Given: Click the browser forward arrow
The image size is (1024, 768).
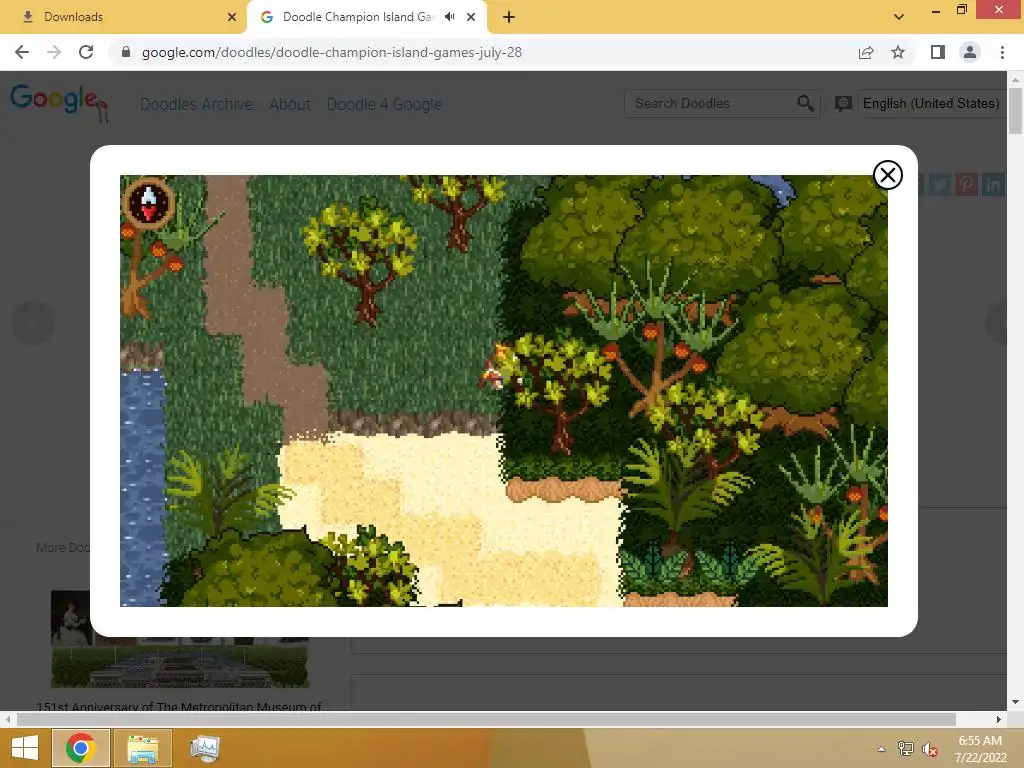Looking at the screenshot, I should pyautogui.click(x=54, y=52).
